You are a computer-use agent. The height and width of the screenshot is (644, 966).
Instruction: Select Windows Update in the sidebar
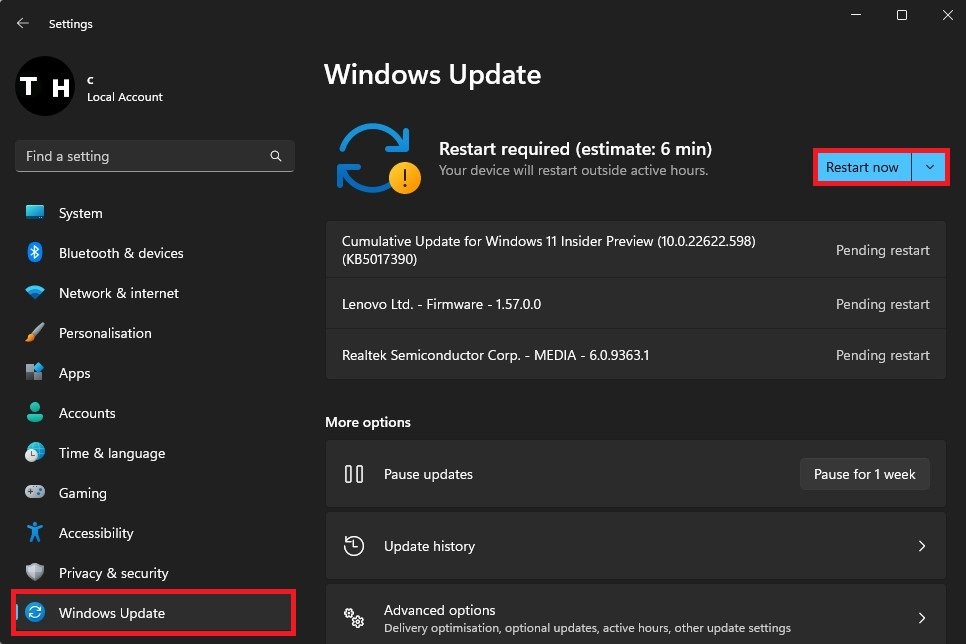(112, 613)
